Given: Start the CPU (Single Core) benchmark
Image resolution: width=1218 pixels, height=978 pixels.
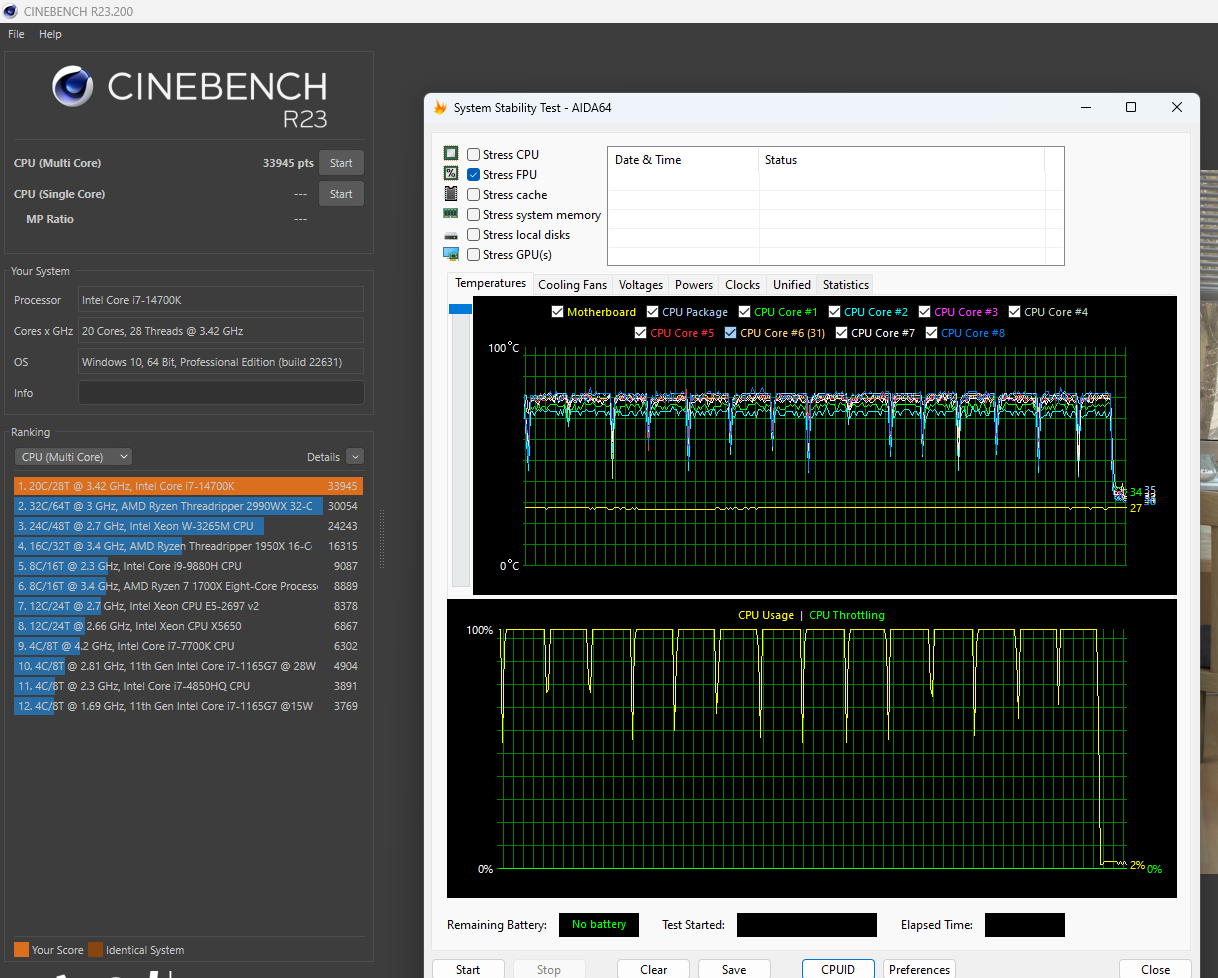Looking at the screenshot, I should click(x=341, y=194).
